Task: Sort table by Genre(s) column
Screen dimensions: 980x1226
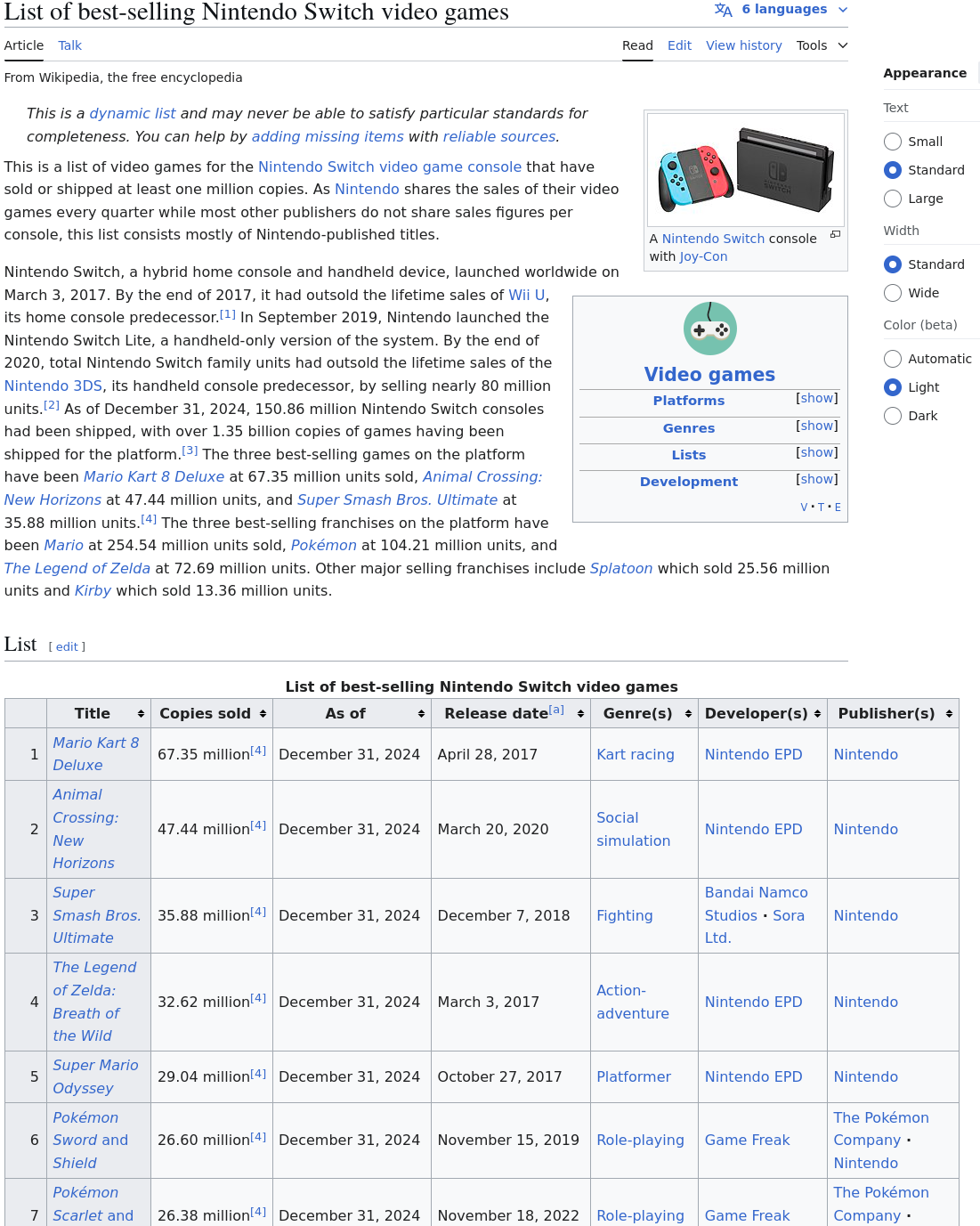Action: click(x=688, y=714)
